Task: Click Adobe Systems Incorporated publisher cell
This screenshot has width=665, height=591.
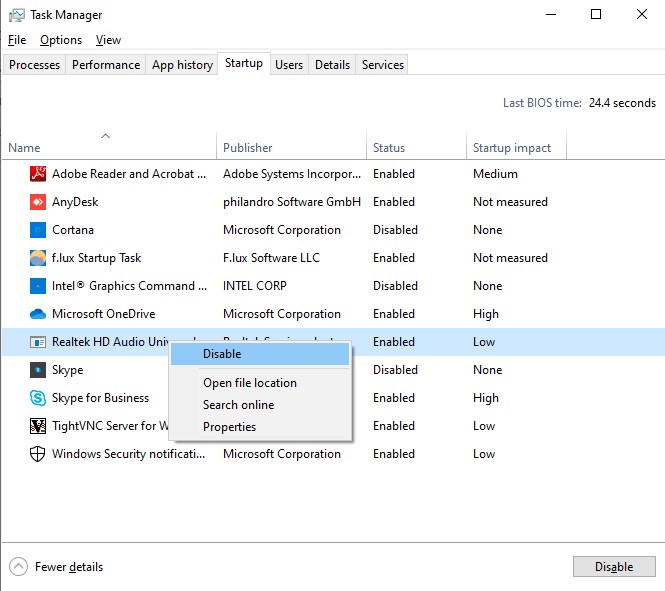Action: coord(292,174)
